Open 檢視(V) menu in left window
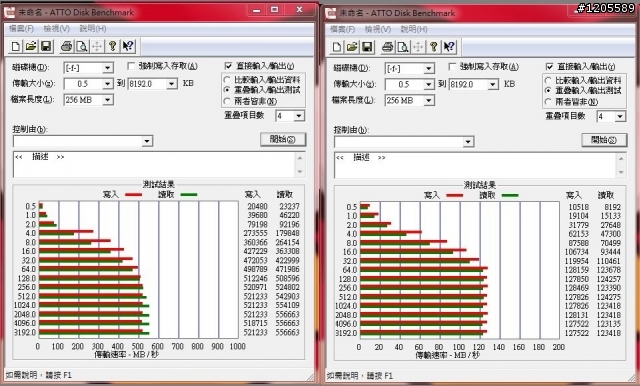640x386 pixels. [x=56, y=29]
